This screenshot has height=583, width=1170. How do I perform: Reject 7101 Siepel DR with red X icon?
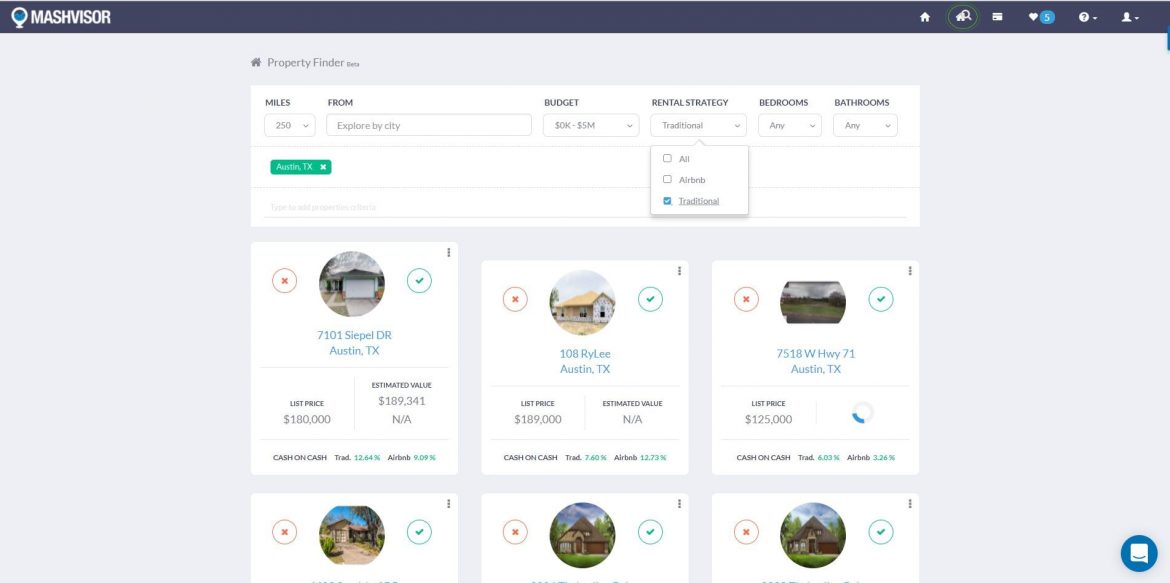tap(285, 281)
